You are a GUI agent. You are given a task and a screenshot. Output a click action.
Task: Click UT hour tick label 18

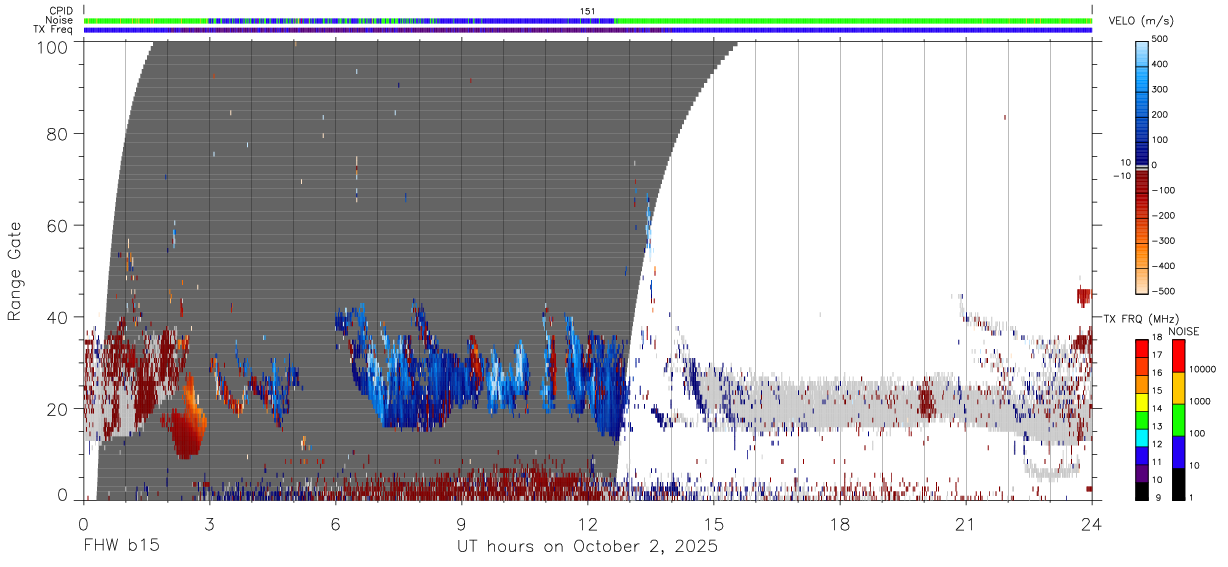840,524
